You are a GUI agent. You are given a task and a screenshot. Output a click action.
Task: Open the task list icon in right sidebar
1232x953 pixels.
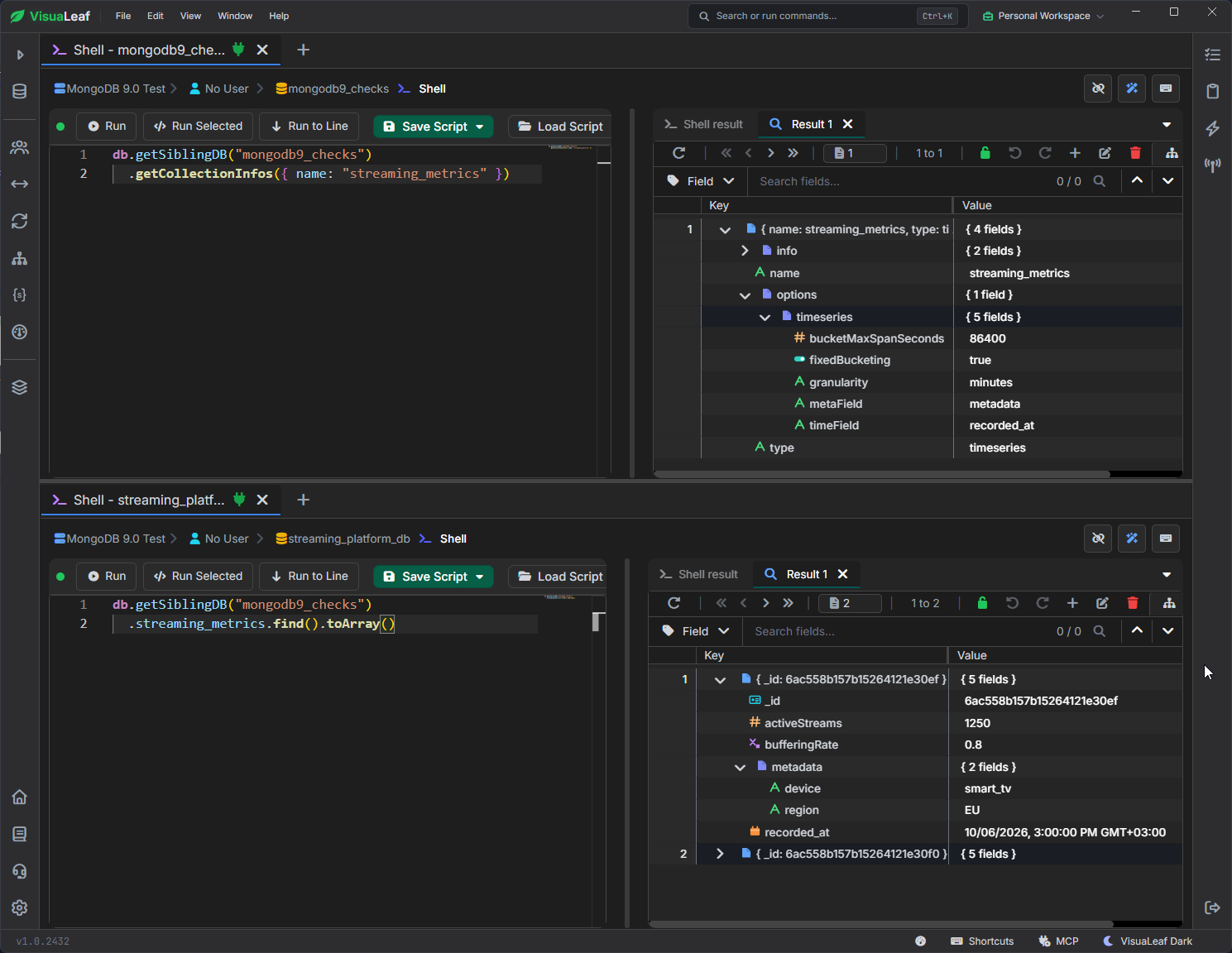(x=1212, y=55)
